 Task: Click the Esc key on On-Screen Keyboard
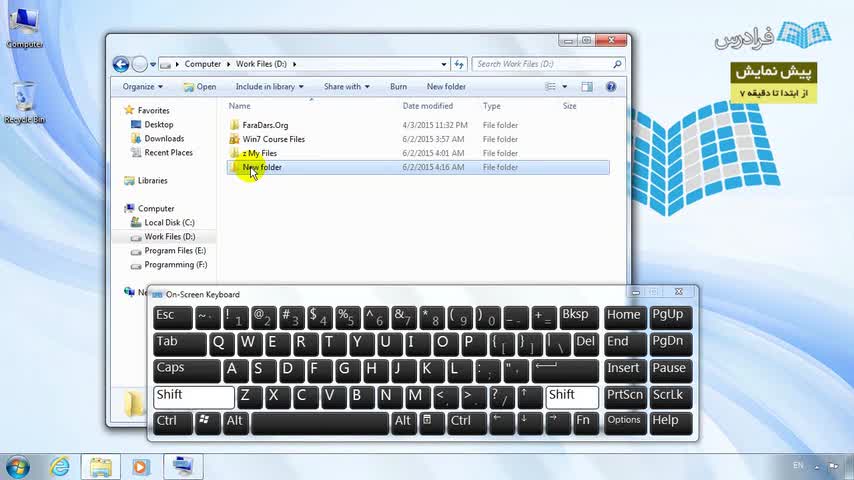coord(173,318)
